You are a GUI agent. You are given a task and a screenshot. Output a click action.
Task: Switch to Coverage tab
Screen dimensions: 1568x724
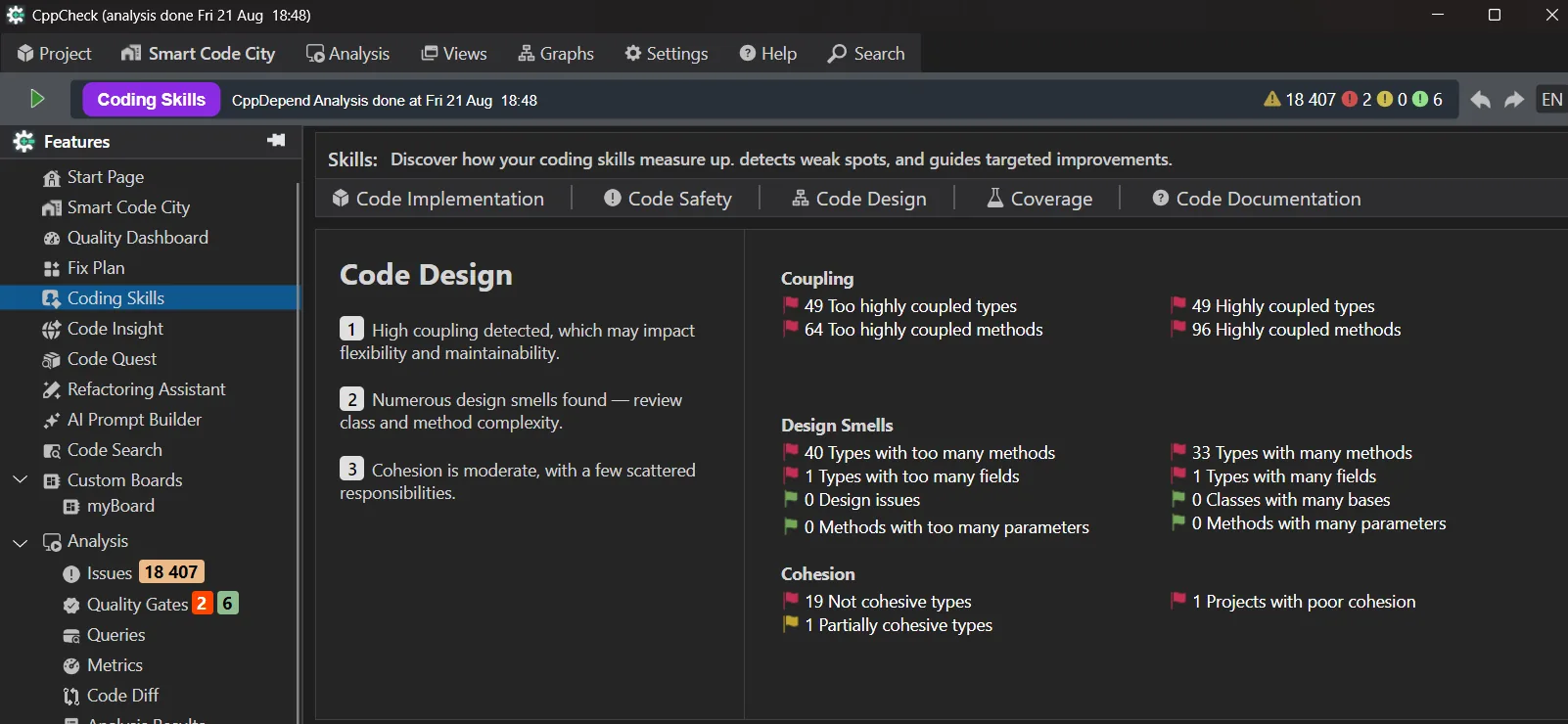[1039, 199]
